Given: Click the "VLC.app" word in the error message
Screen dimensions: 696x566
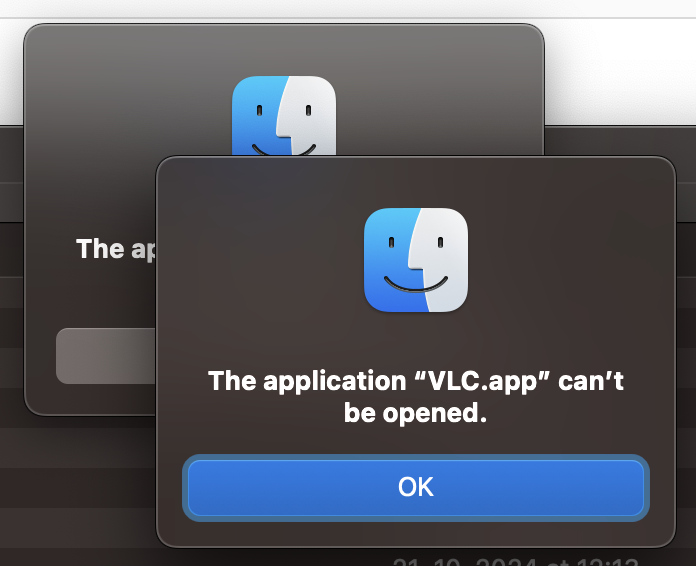Looking at the screenshot, I should click(x=482, y=381).
